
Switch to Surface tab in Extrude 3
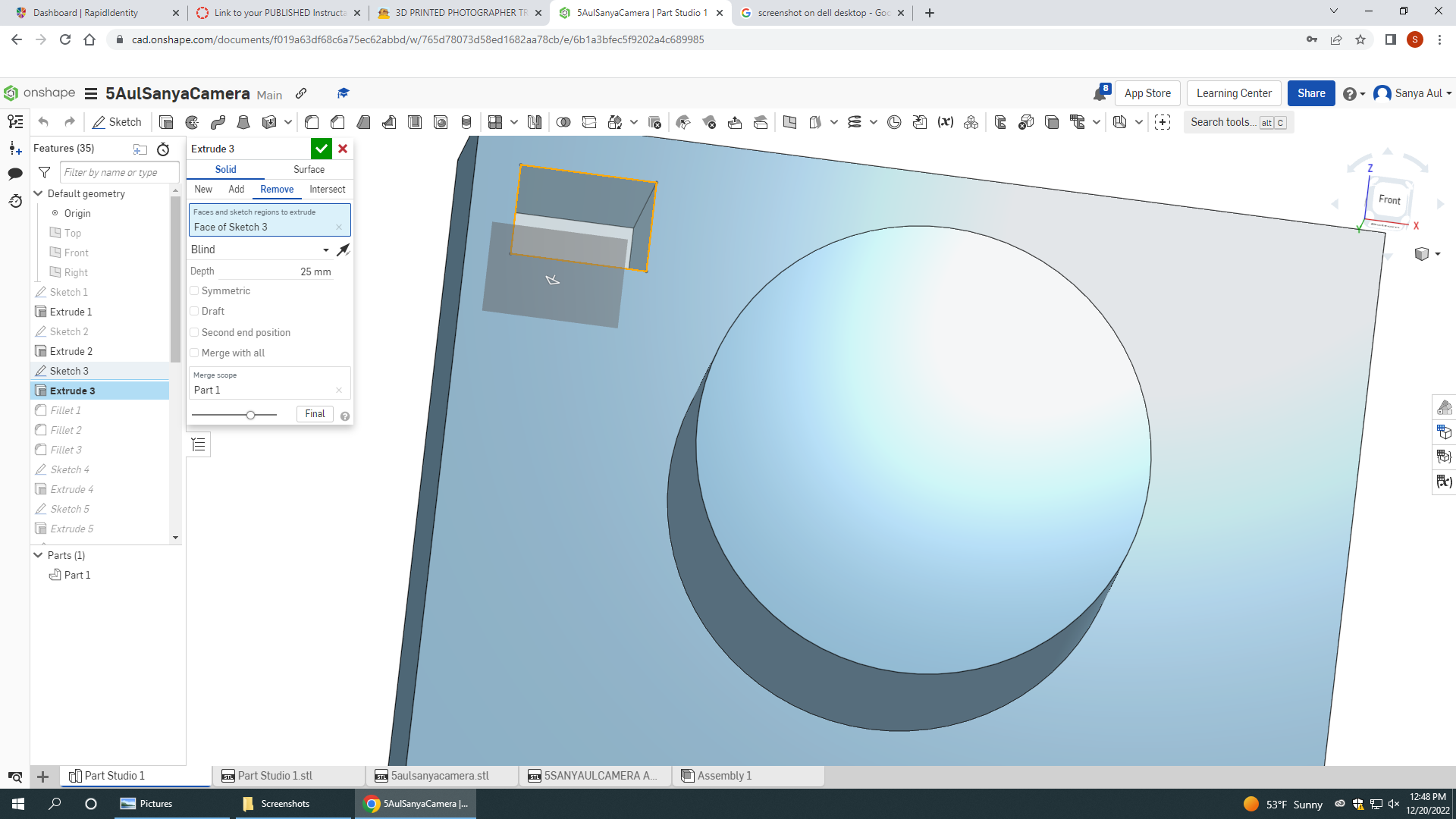click(309, 168)
